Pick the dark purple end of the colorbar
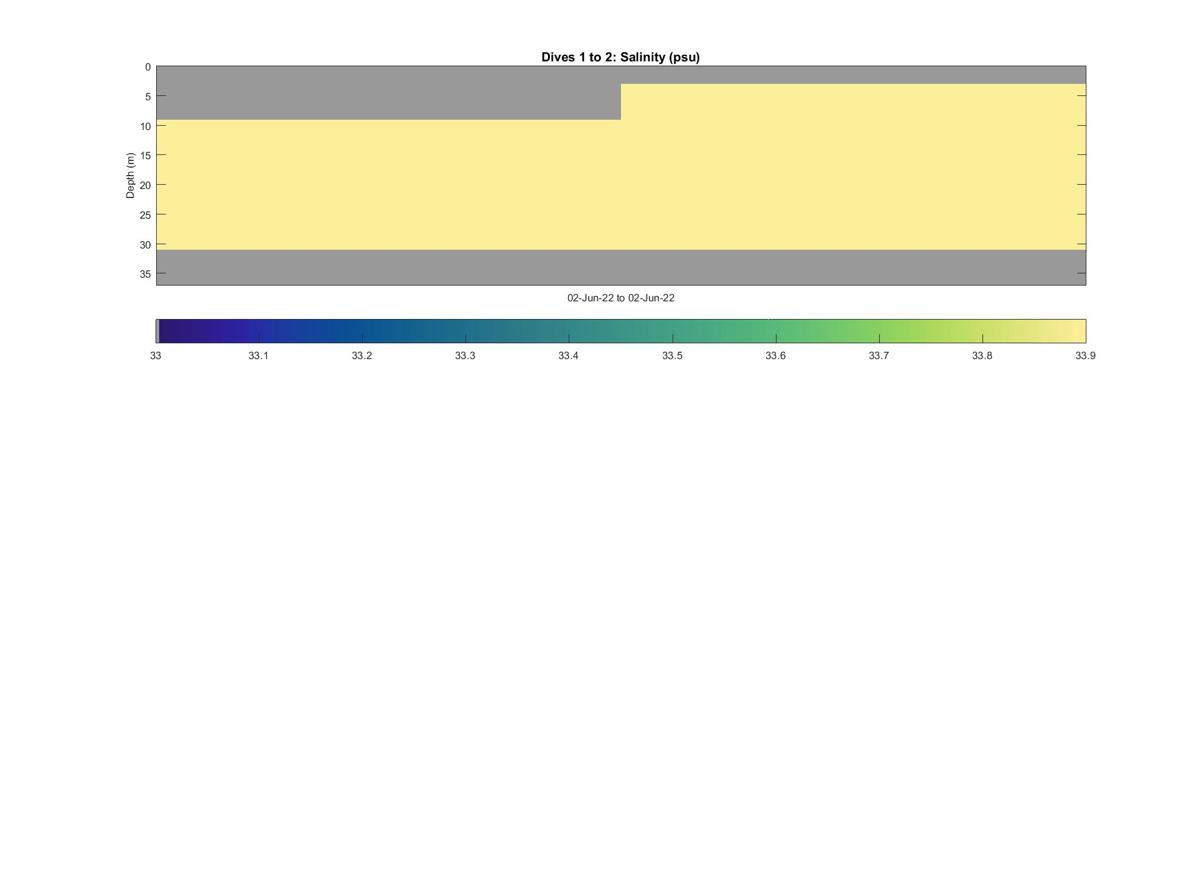Image resolution: width=1200 pixels, height=885 pixels. pos(172,331)
